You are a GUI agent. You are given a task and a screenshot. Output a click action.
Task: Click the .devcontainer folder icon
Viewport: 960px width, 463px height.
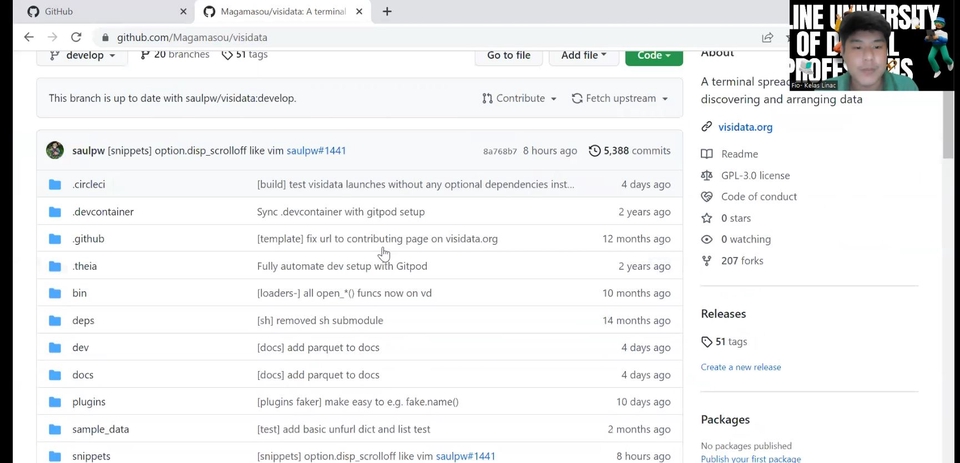[x=55, y=212]
